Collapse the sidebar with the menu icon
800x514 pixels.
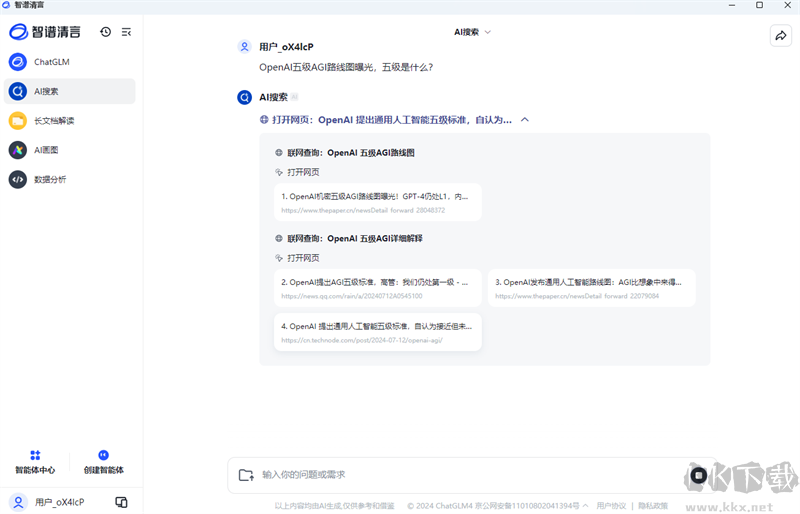[x=126, y=32]
